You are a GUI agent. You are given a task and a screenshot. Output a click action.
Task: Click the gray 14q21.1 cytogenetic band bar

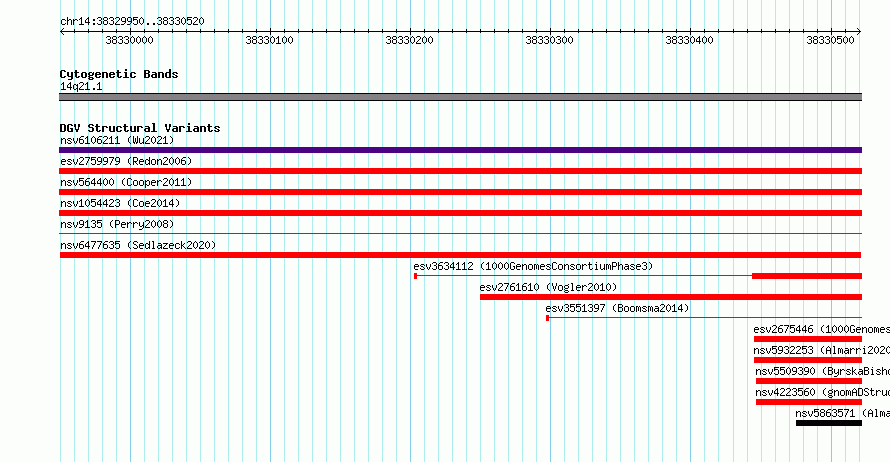coord(460,97)
